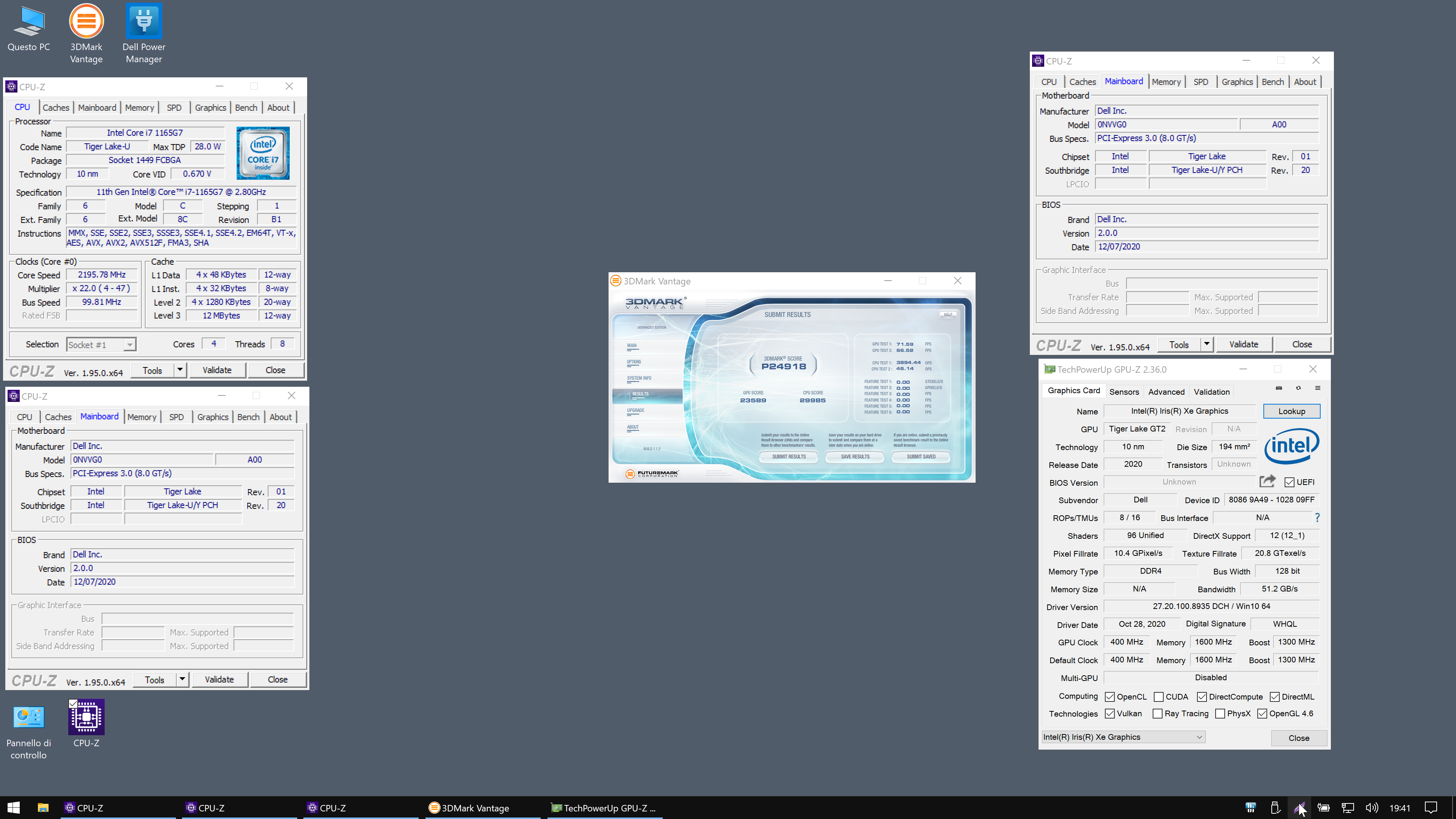1456x819 pixels.
Task: Open Main in 3DMark Vantage sidebar
Action: pyautogui.click(x=631, y=345)
